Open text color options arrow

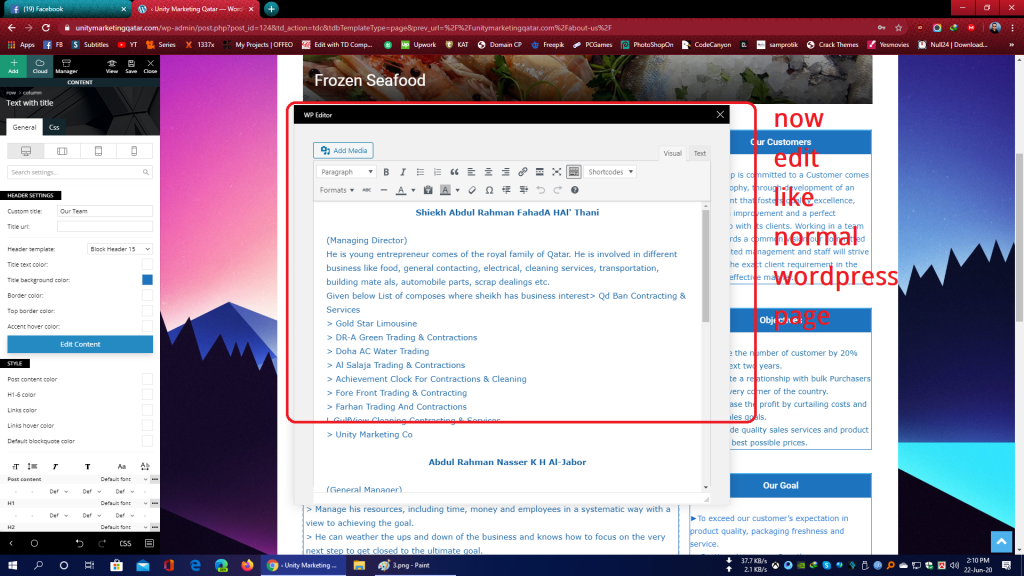pos(413,190)
